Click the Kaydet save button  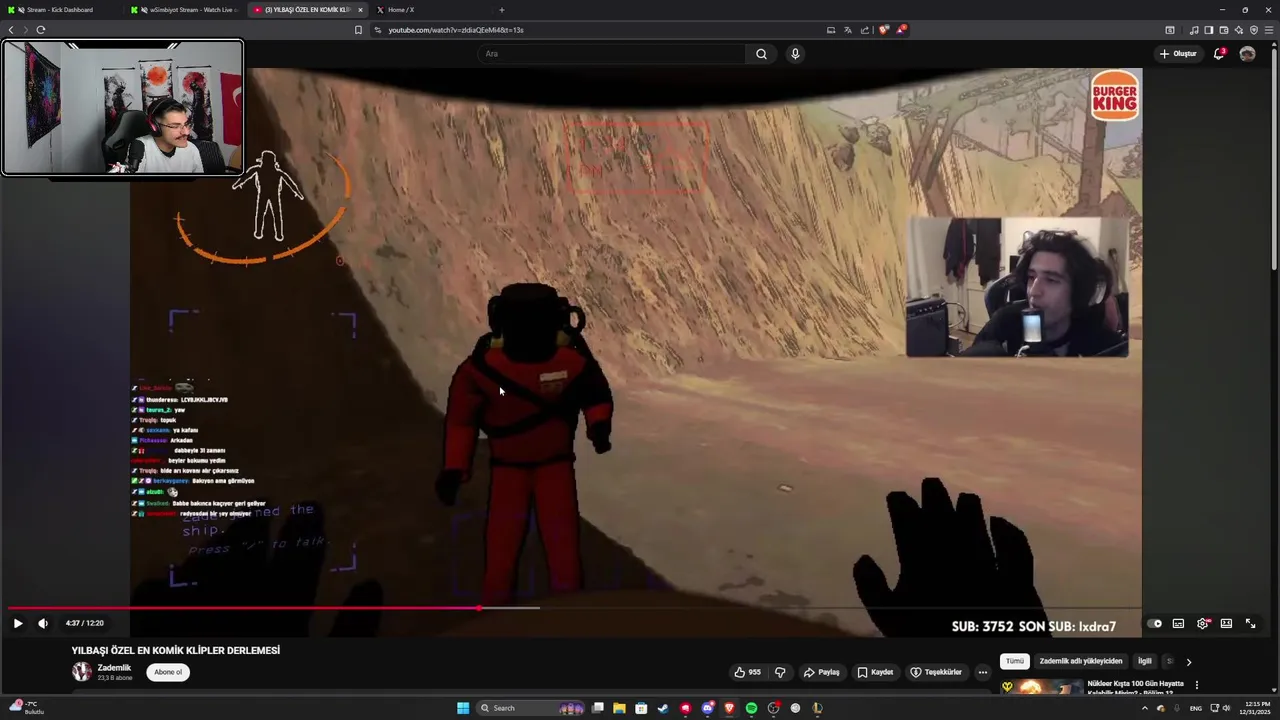875,672
